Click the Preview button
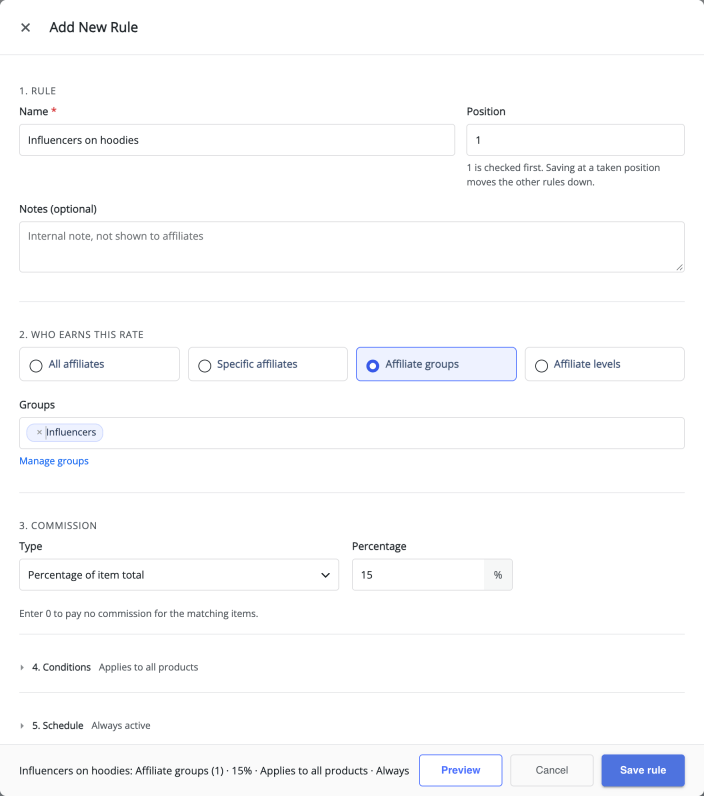The width and height of the screenshot is (704, 796). coord(460,770)
